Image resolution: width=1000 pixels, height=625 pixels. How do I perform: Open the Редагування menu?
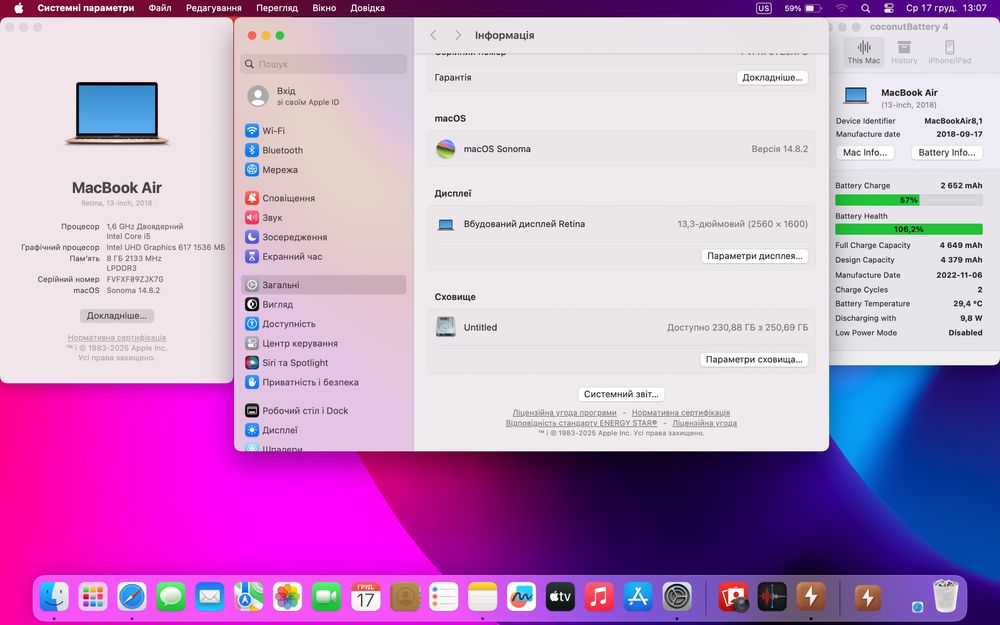214,8
